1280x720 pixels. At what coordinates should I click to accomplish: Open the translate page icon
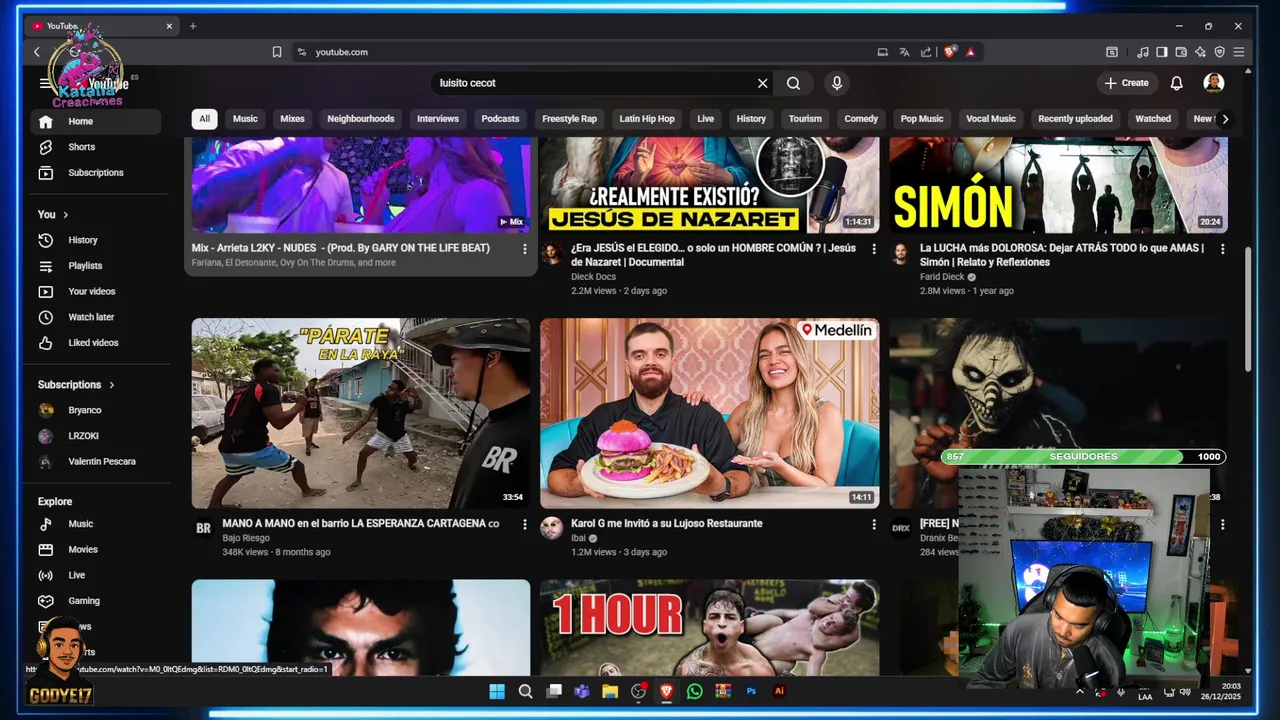(904, 52)
